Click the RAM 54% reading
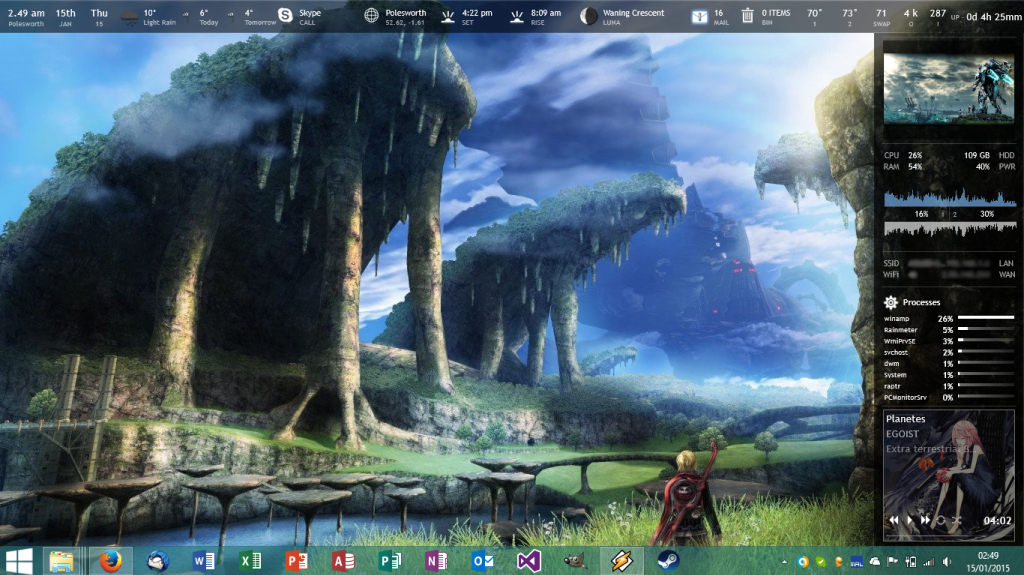Screen dimensions: 1024x575 pos(903,167)
